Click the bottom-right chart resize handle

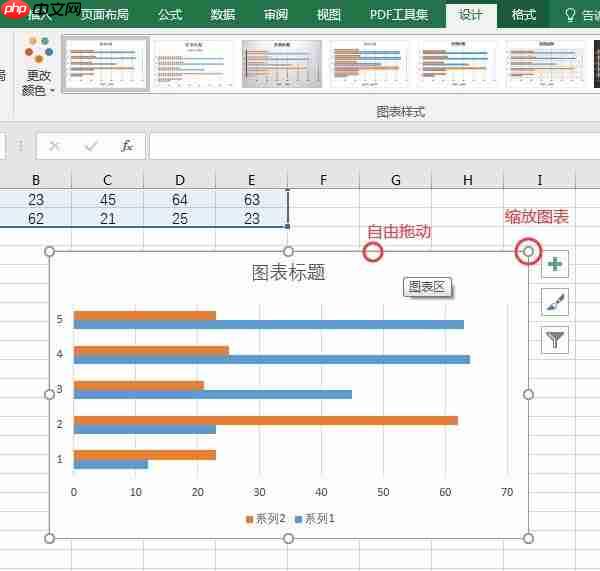click(528, 538)
